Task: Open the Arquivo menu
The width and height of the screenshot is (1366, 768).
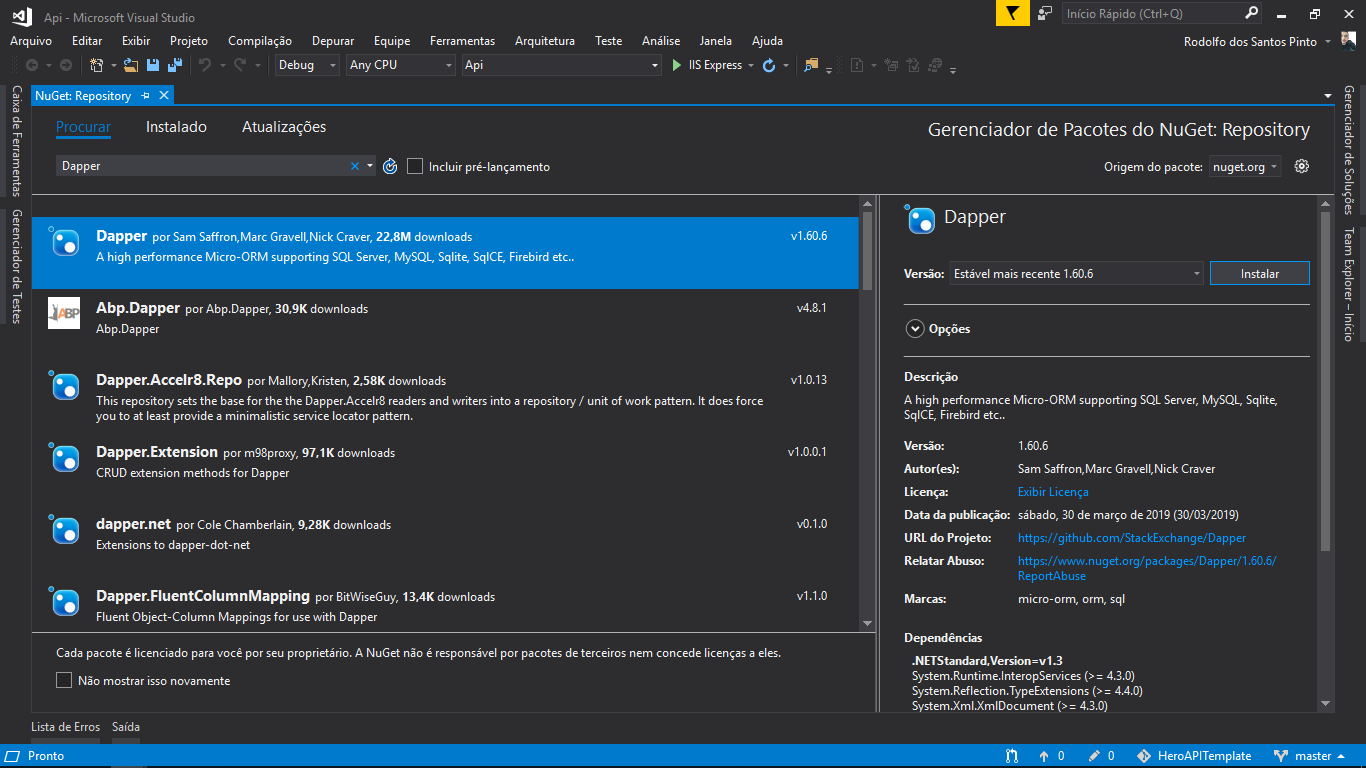Action: tap(31, 41)
